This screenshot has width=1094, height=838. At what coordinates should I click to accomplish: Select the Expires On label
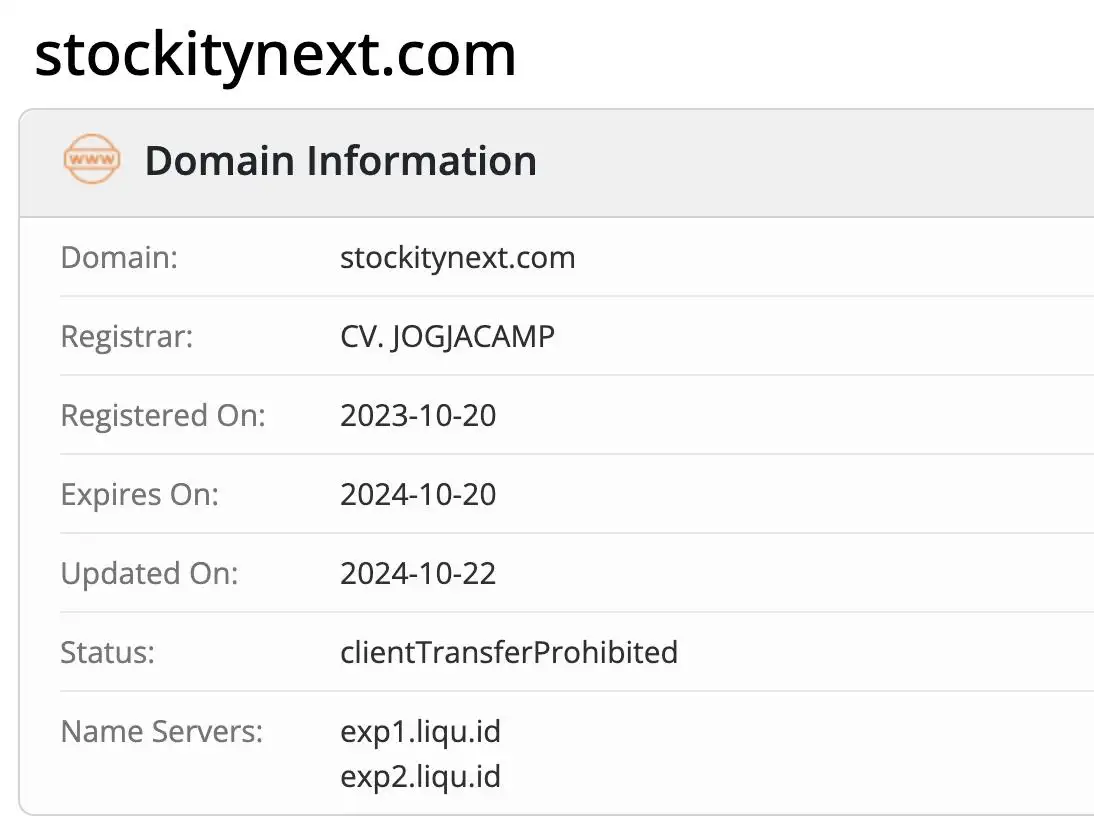139,494
